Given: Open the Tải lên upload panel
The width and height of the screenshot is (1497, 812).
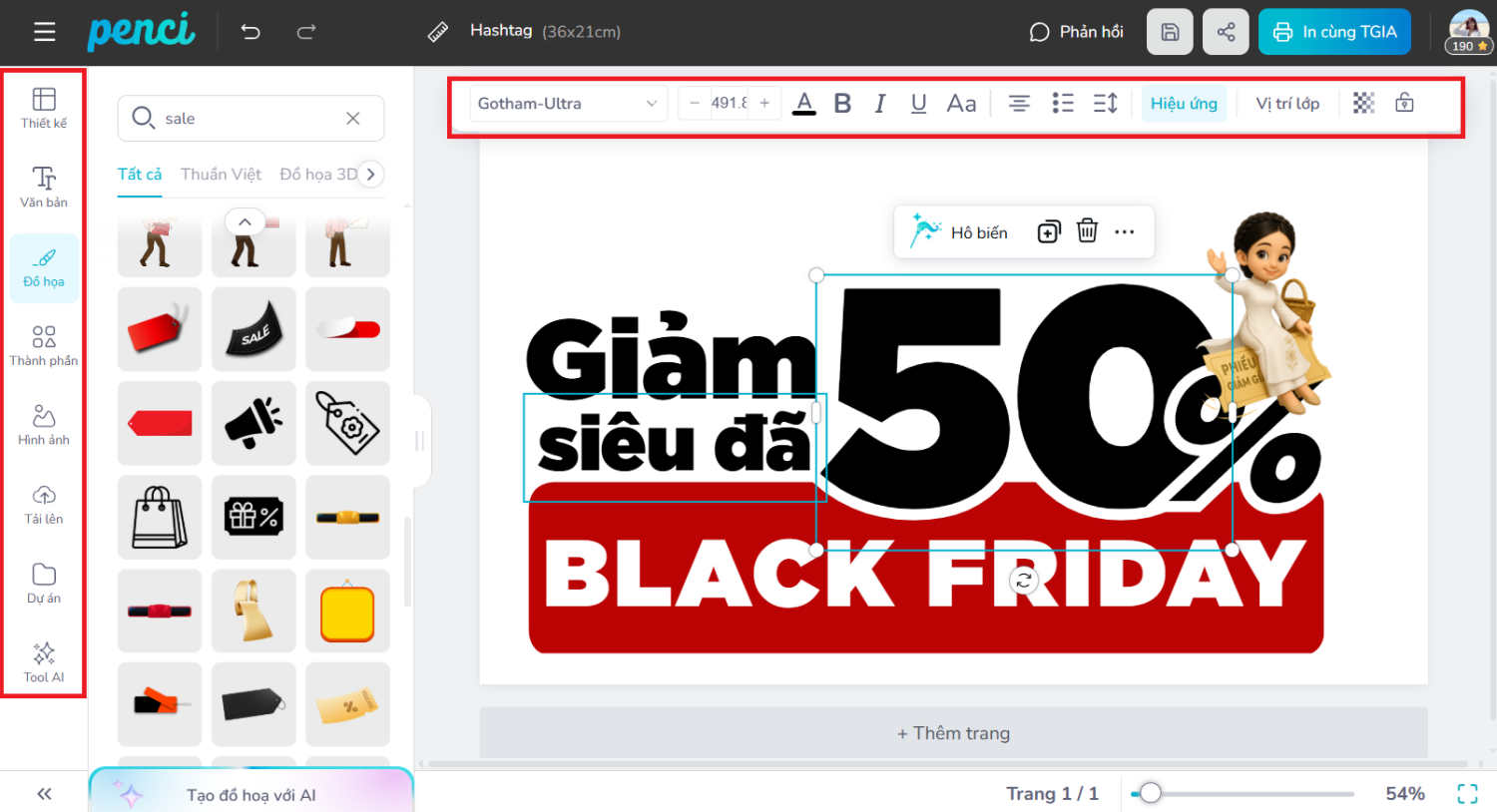Looking at the screenshot, I should (44, 504).
